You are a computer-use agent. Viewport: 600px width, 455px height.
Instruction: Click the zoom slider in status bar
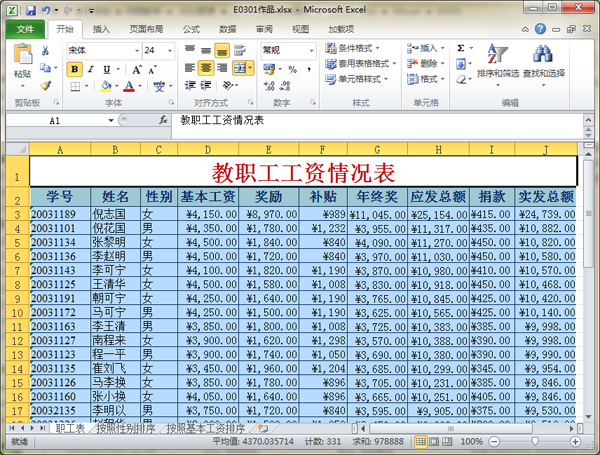[x=535, y=441]
